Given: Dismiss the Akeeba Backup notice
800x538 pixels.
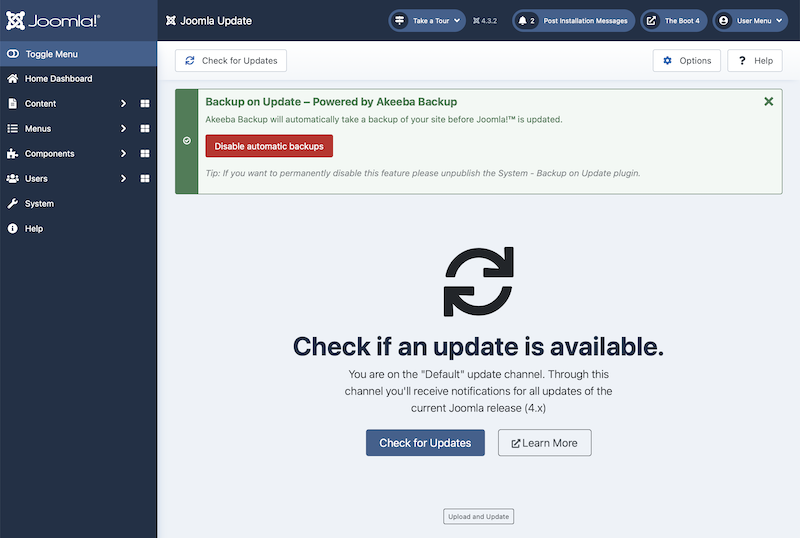Looking at the screenshot, I should click(x=768, y=102).
